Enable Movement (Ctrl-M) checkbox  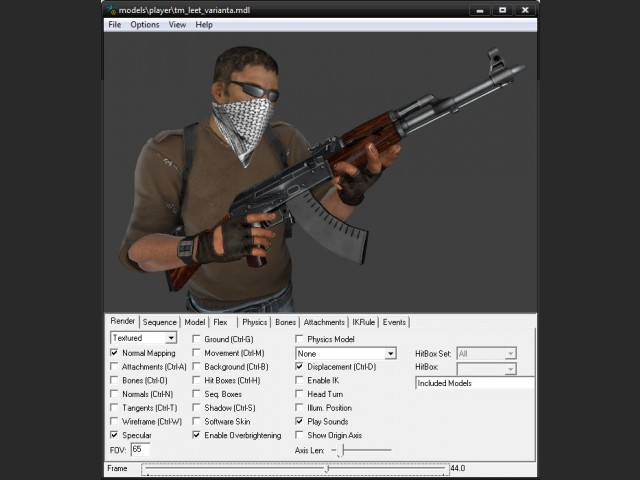pos(196,353)
